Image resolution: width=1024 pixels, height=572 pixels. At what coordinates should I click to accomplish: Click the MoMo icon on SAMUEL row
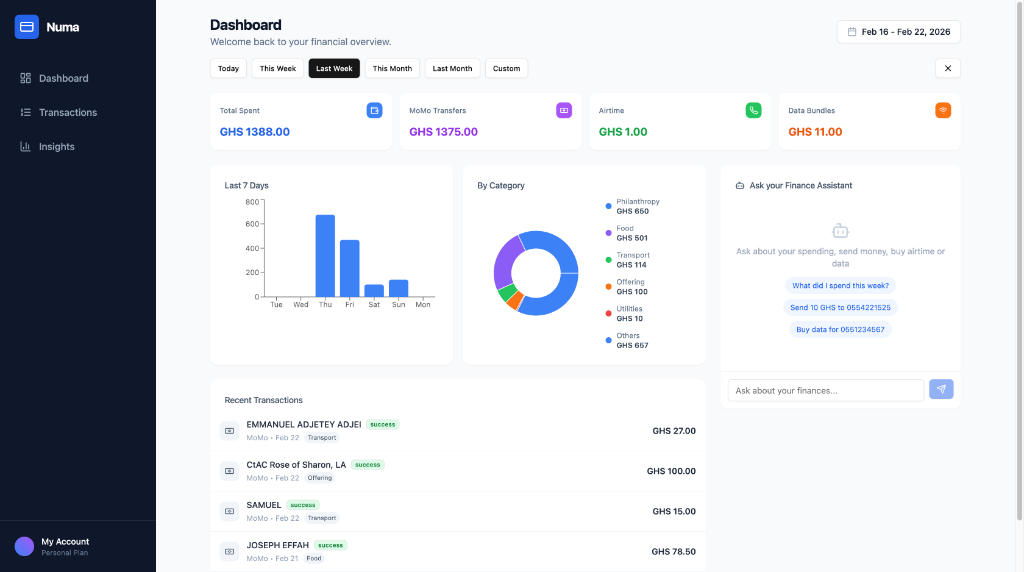click(x=229, y=511)
